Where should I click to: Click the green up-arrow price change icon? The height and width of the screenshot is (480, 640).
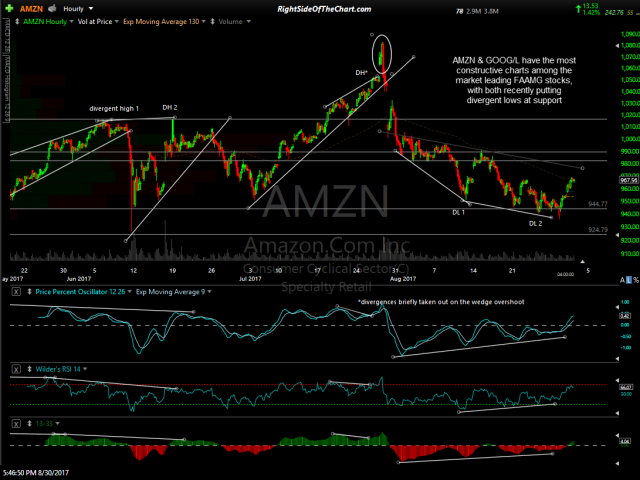tap(578, 9)
